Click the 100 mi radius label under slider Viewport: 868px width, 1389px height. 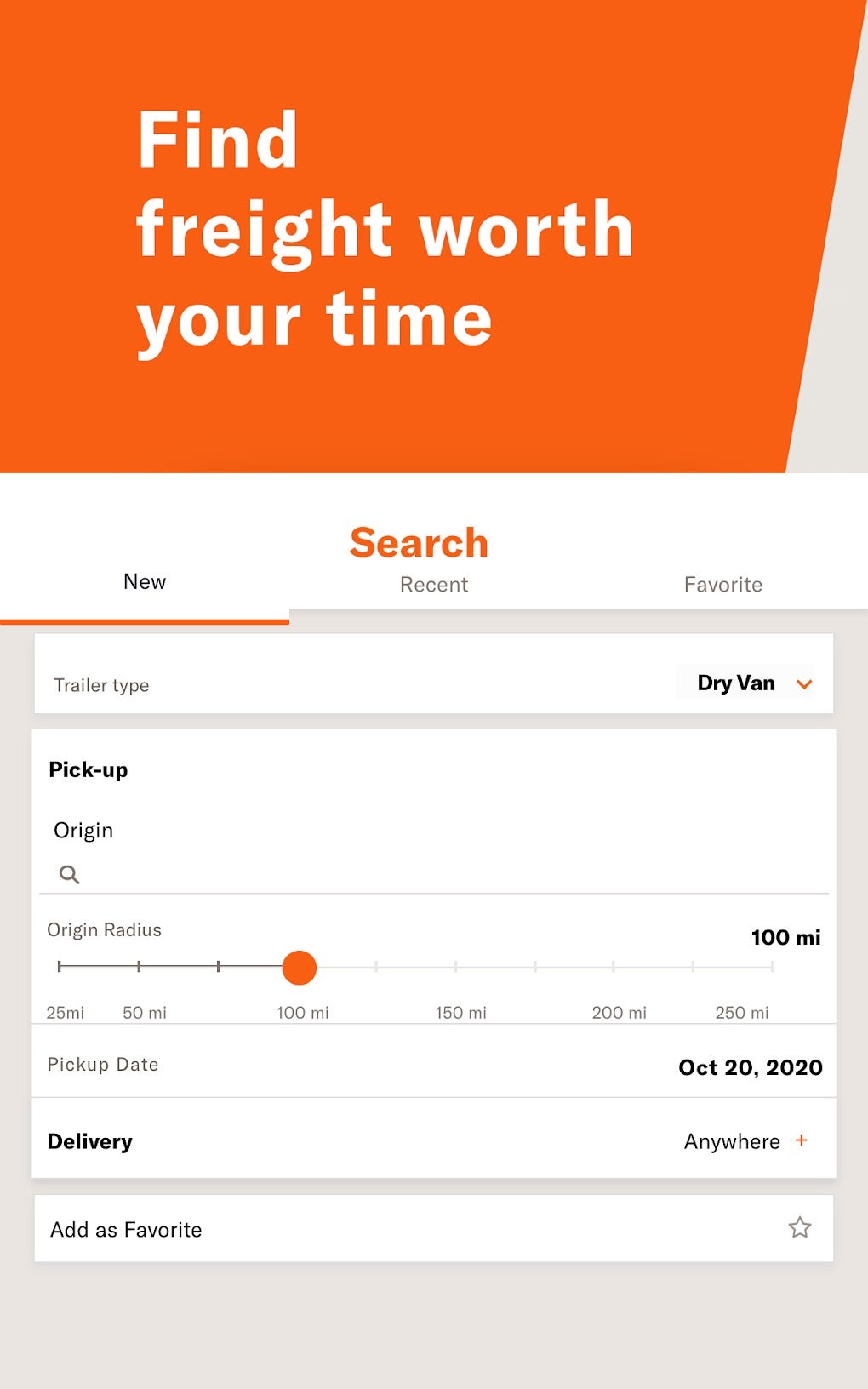tap(302, 1013)
